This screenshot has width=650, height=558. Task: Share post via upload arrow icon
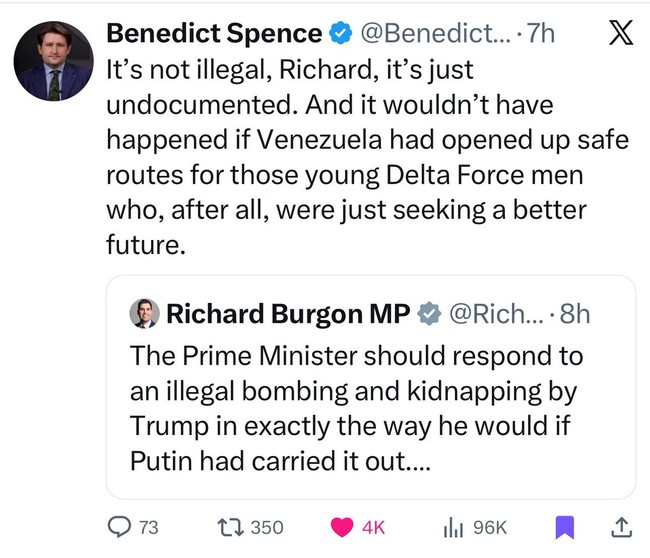pyautogui.click(x=620, y=527)
